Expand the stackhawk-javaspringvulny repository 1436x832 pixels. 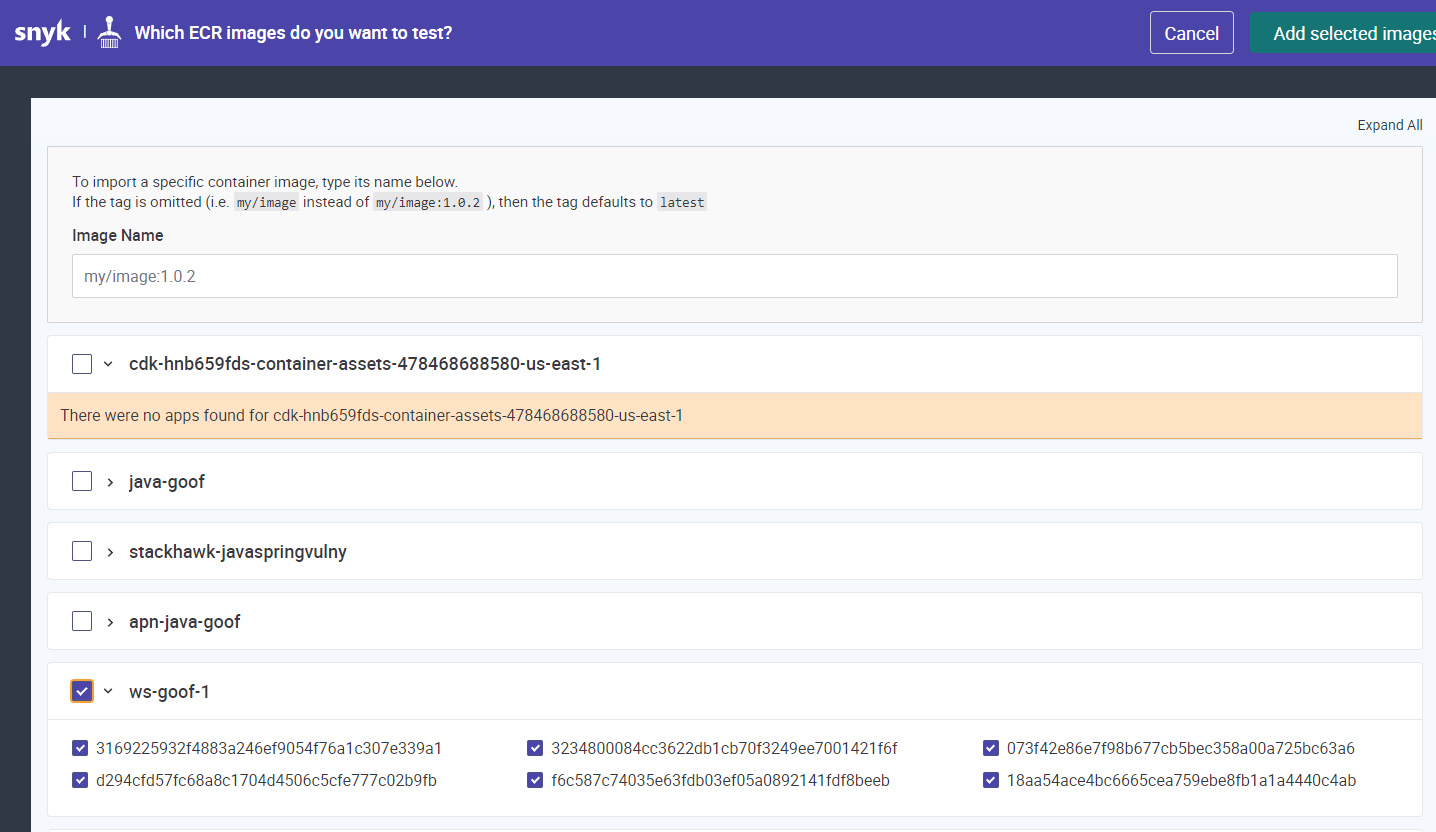[x=110, y=551]
